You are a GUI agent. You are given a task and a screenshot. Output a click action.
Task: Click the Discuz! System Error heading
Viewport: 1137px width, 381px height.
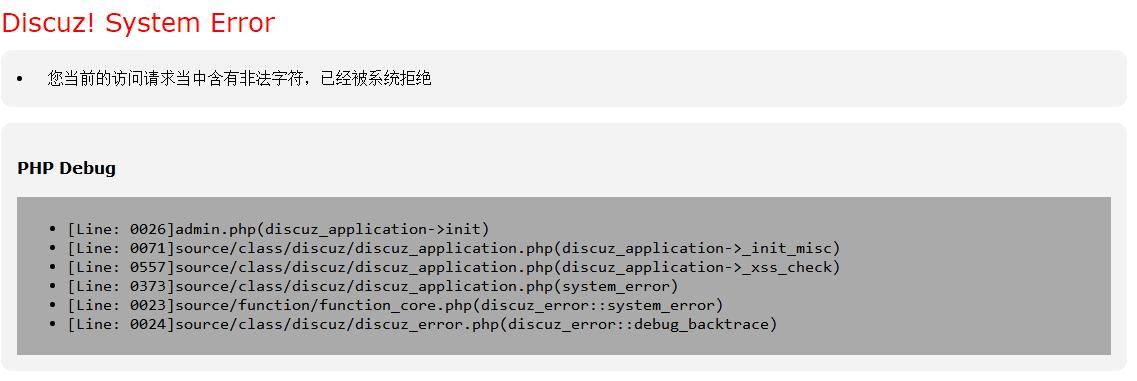coord(138,23)
